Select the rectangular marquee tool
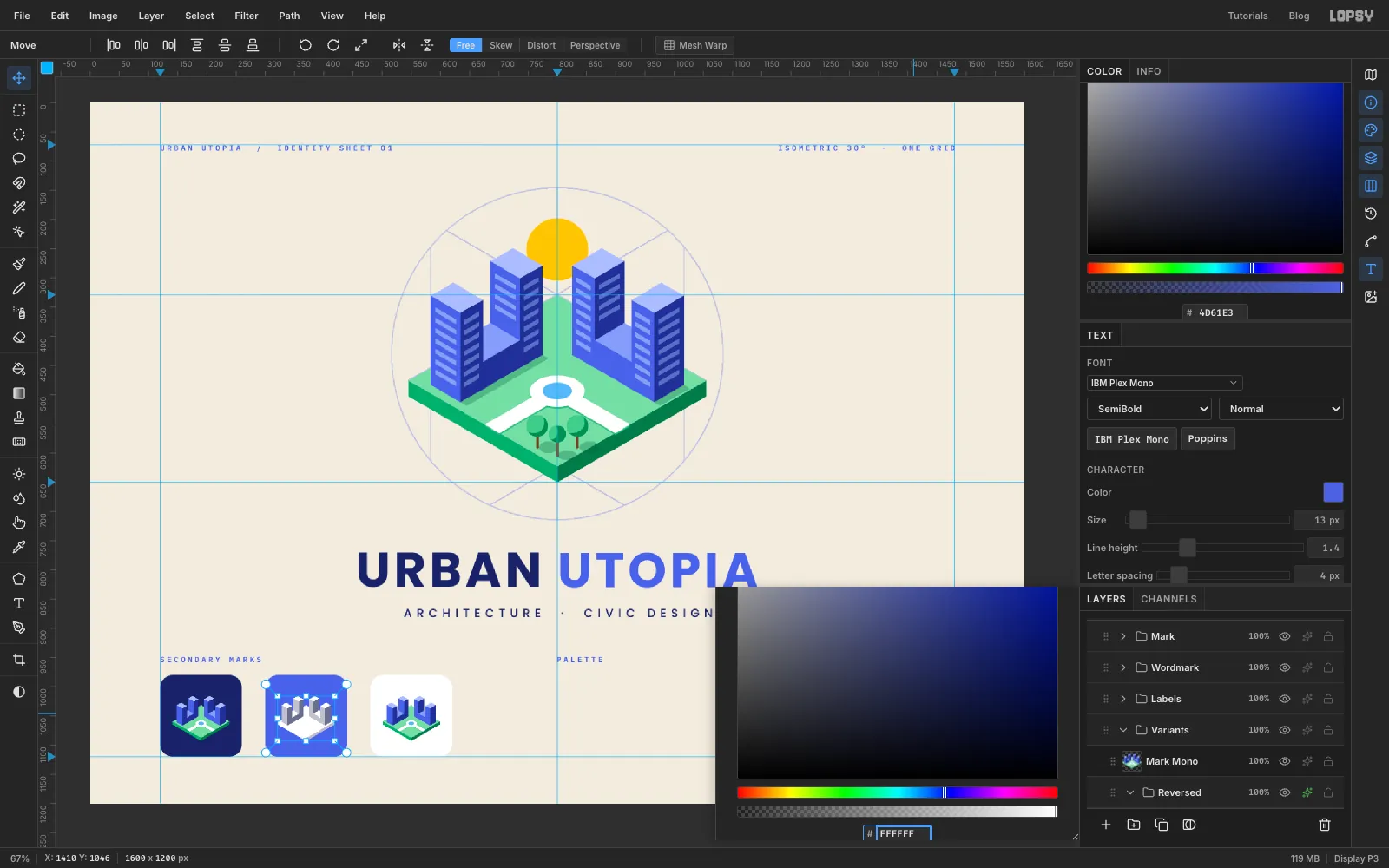Image resolution: width=1389 pixels, height=868 pixels. 19,110
